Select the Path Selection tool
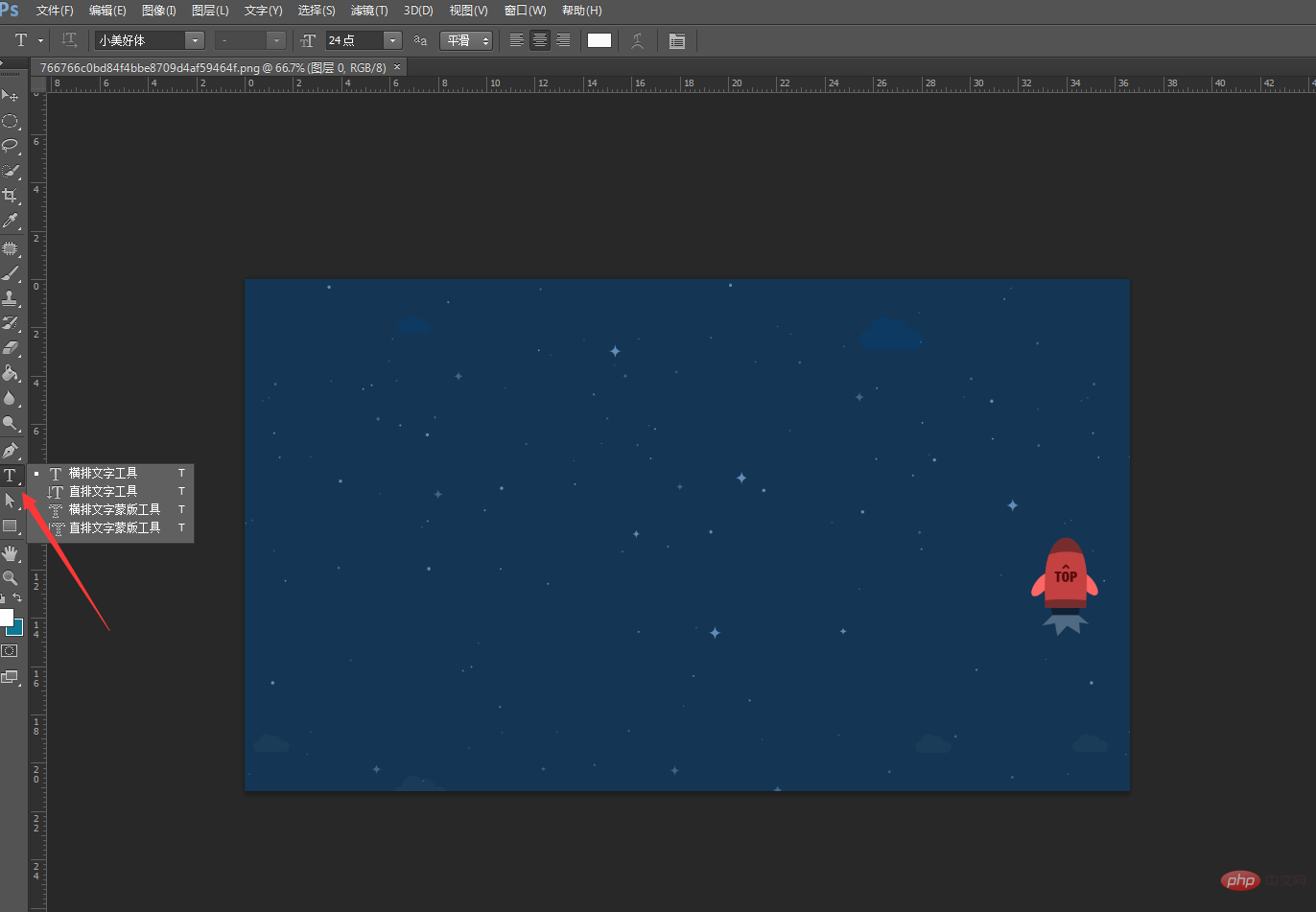 click(10, 500)
